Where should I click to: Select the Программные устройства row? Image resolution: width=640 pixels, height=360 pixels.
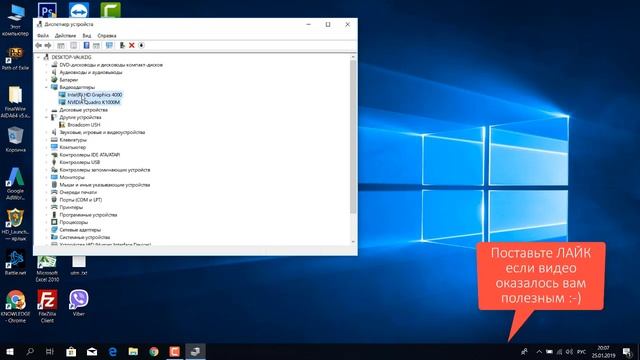84,215
